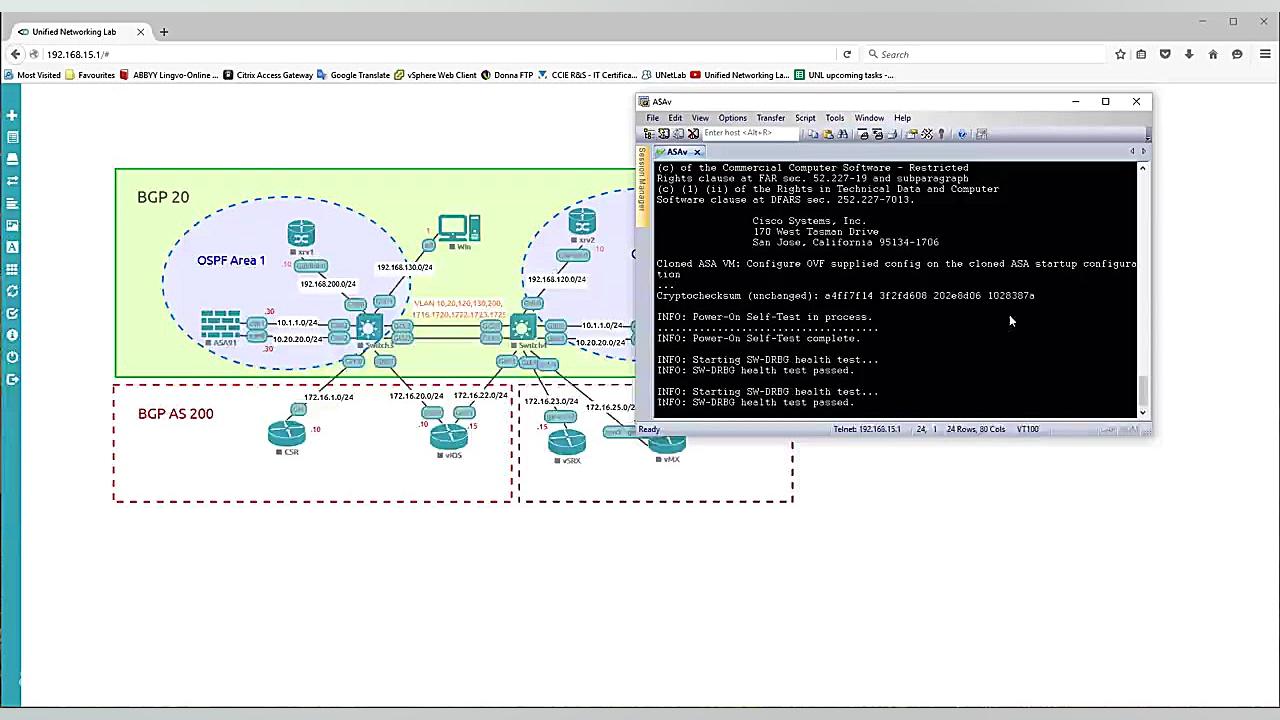Screen dimensions: 1280x720
Task: Bookmark page with Firefox star icon
Action: click(x=1120, y=54)
